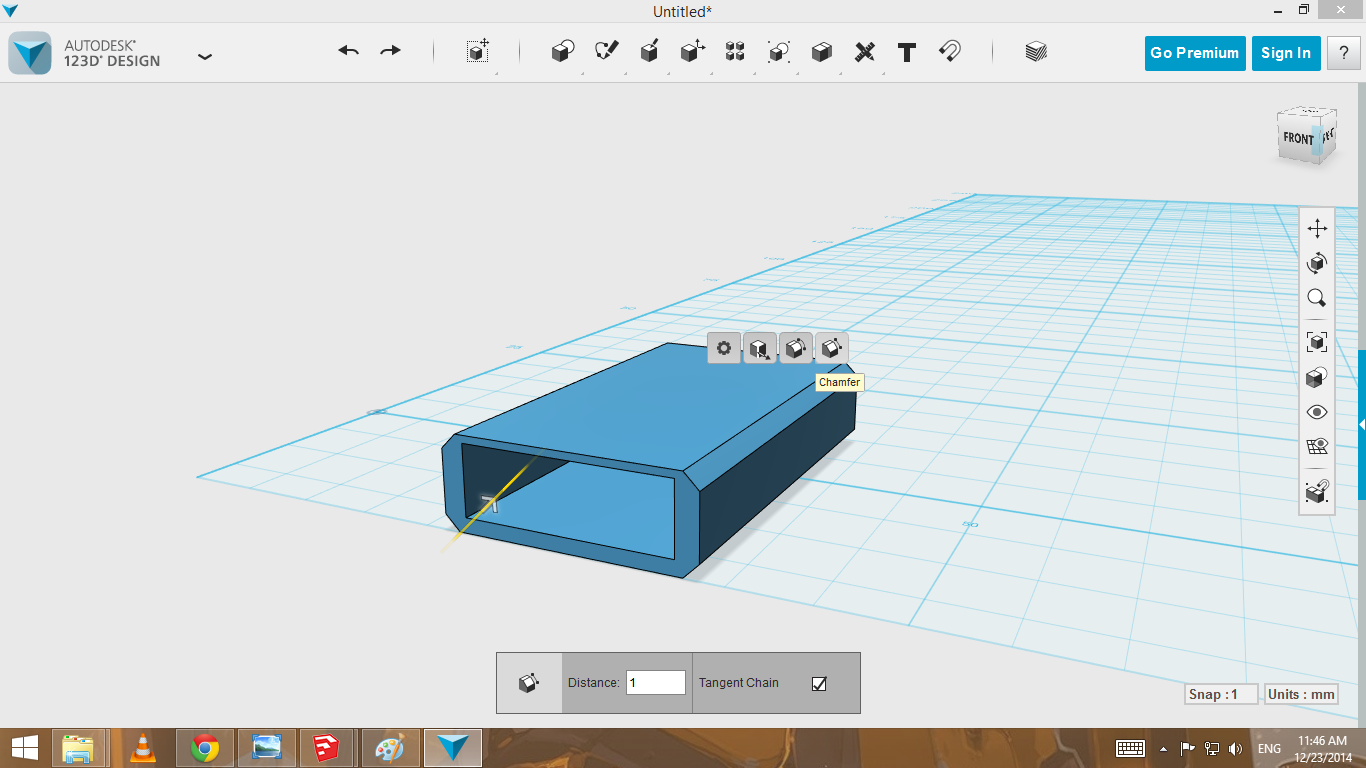Open the Combine tool menu
Image resolution: width=1366 pixels, height=768 pixels.
[821, 52]
